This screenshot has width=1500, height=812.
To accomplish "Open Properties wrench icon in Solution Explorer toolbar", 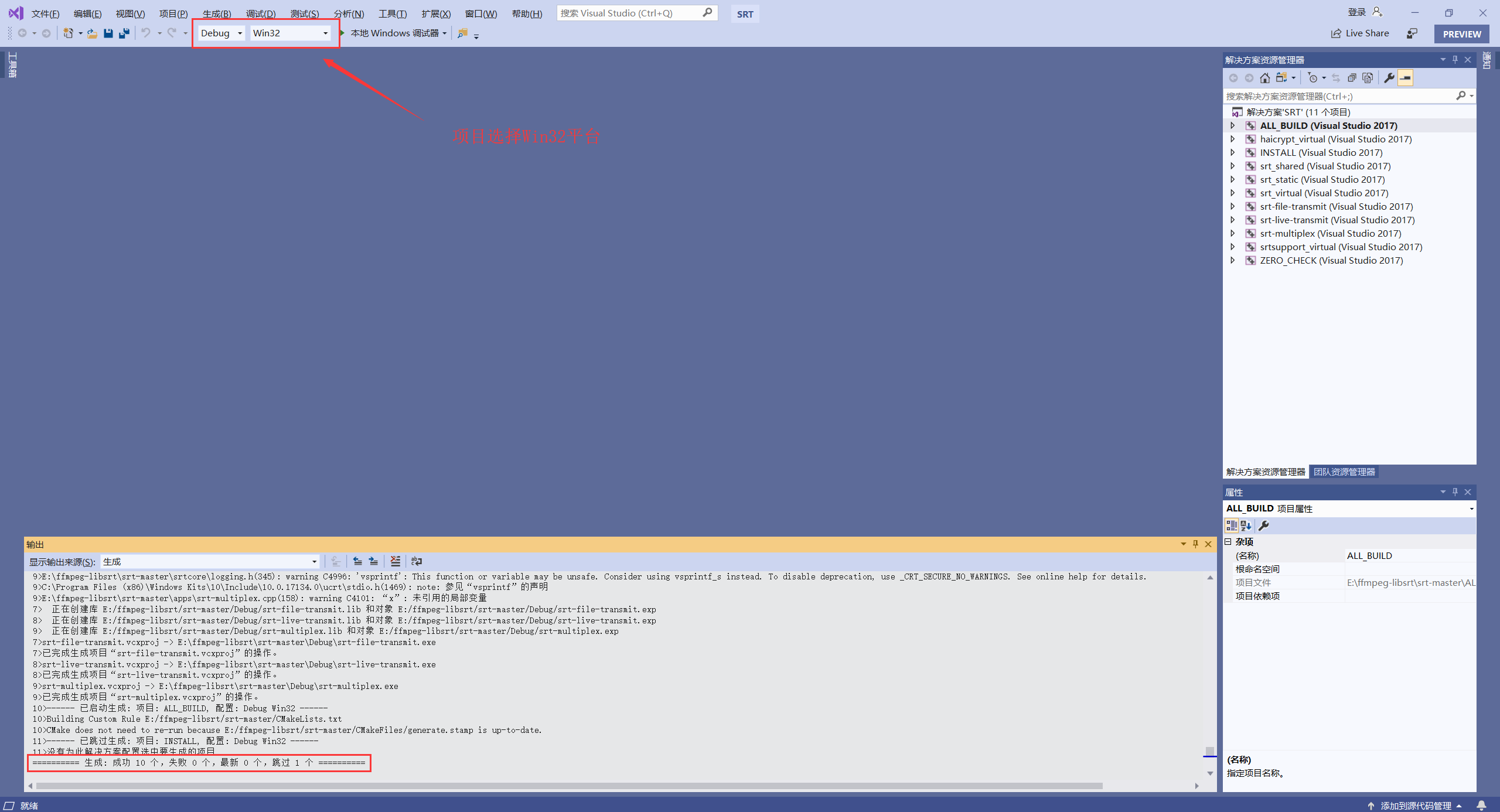I will pyautogui.click(x=1387, y=77).
